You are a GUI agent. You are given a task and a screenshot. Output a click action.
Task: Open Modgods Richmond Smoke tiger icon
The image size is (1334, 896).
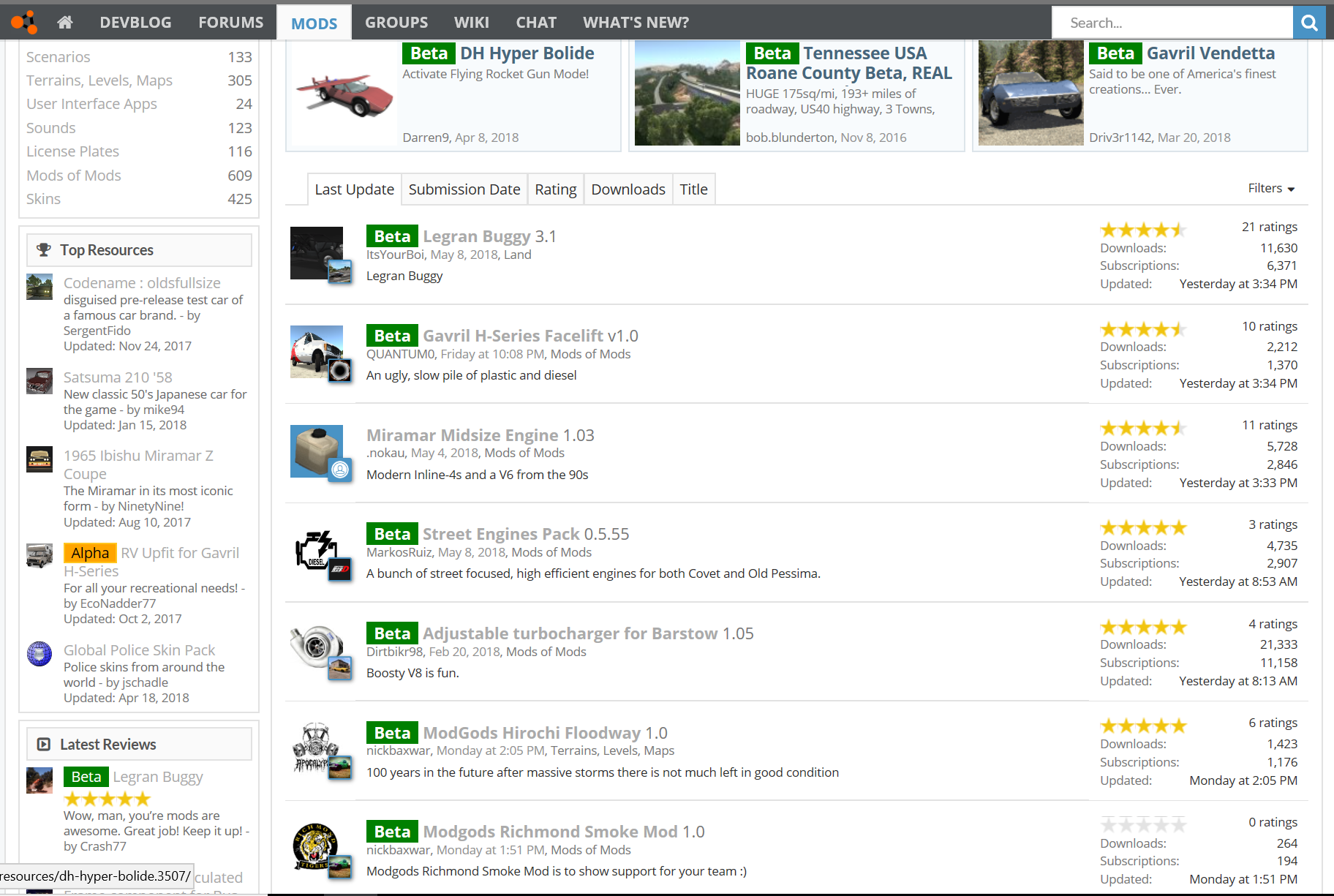coord(317,848)
